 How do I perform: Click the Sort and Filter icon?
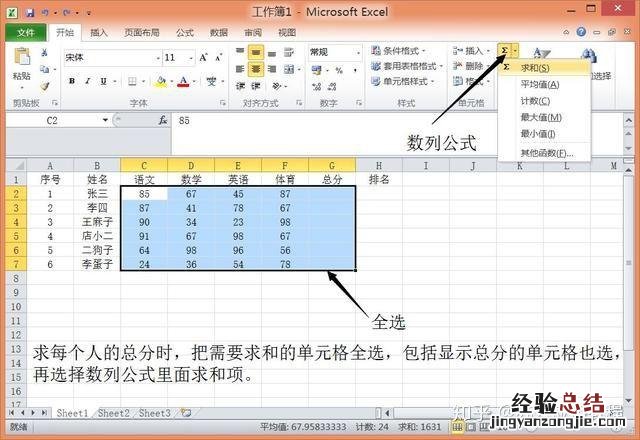coord(542,54)
